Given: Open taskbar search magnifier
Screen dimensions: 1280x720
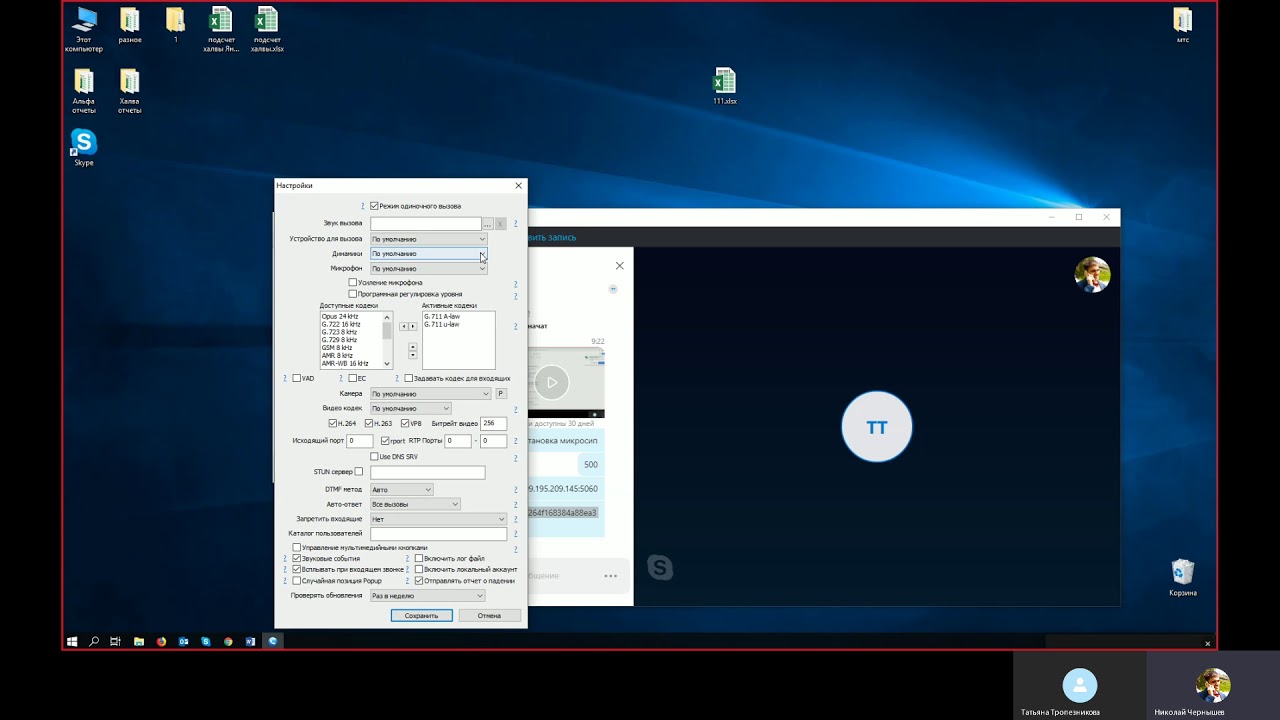Looking at the screenshot, I should [94, 641].
